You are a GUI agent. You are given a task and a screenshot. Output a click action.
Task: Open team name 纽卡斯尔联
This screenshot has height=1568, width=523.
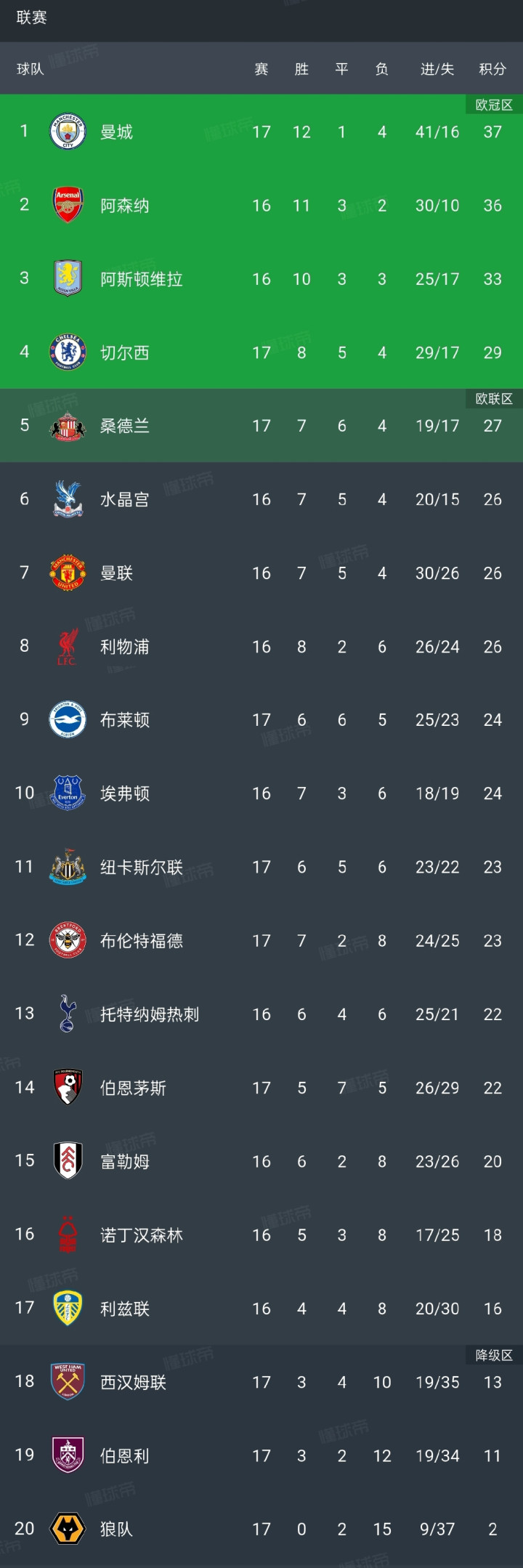(x=142, y=867)
